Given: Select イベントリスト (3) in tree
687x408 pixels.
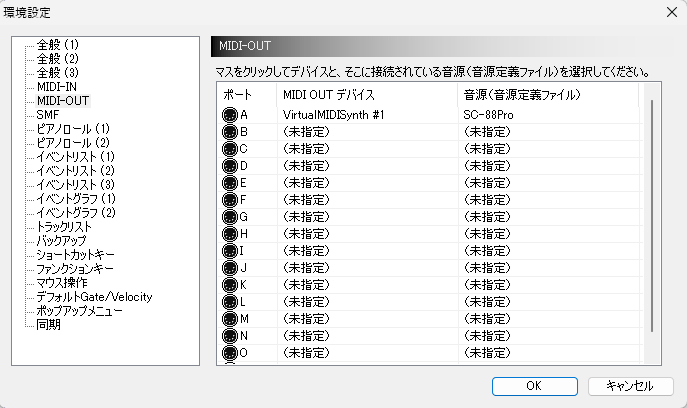Looking at the screenshot, I should tap(75, 185).
